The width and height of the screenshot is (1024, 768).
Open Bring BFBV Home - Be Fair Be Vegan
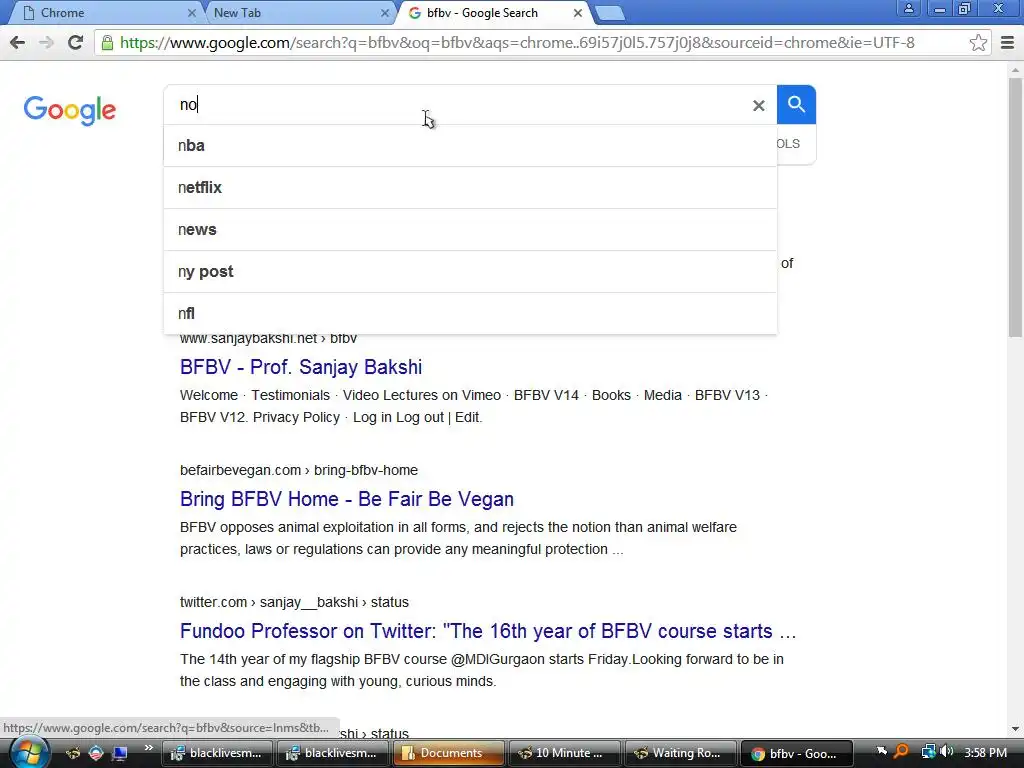[347, 499]
